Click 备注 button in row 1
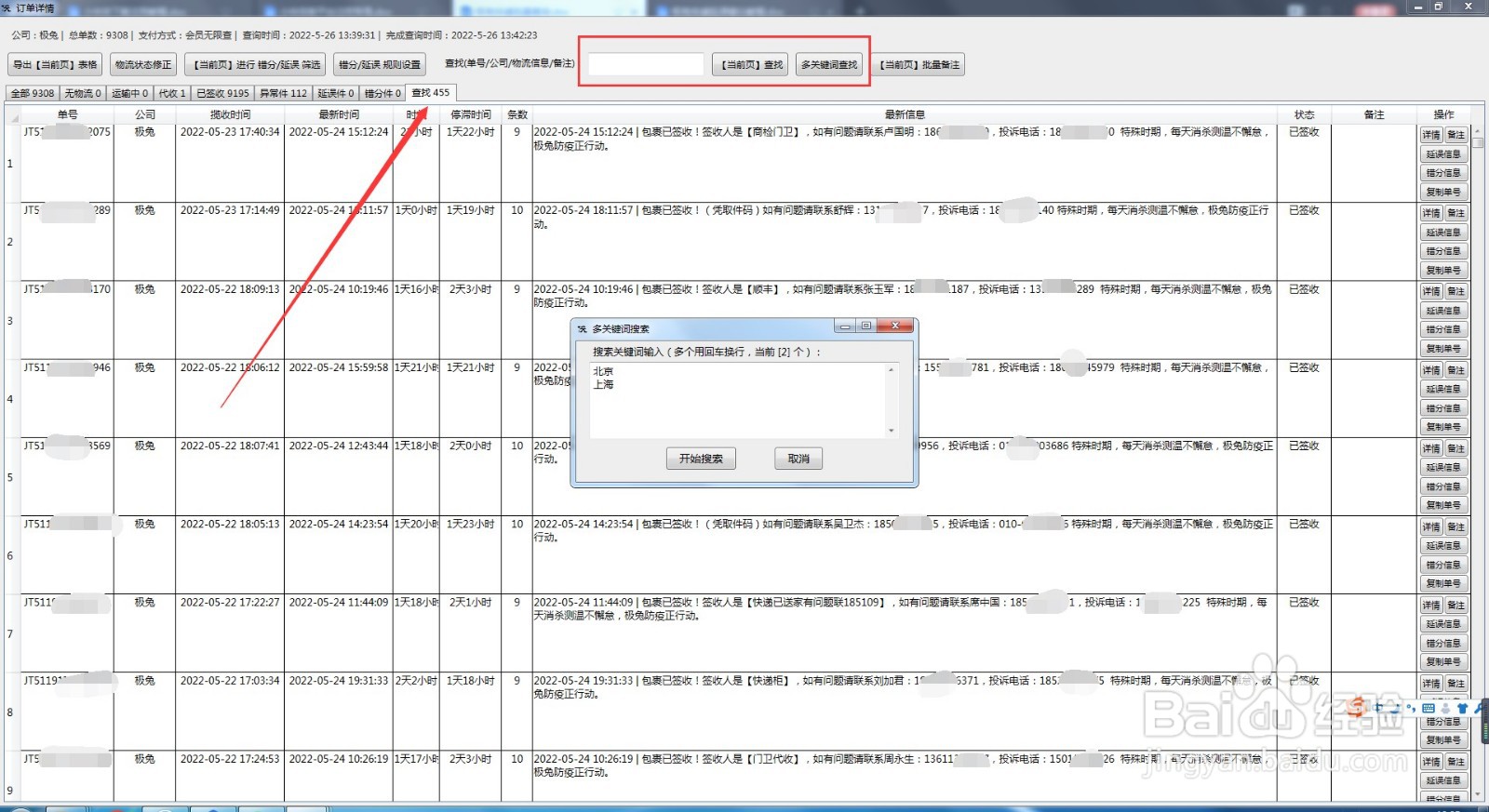Image resolution: width=1489 pixels, height=812 pixels. click(1456, 135)
